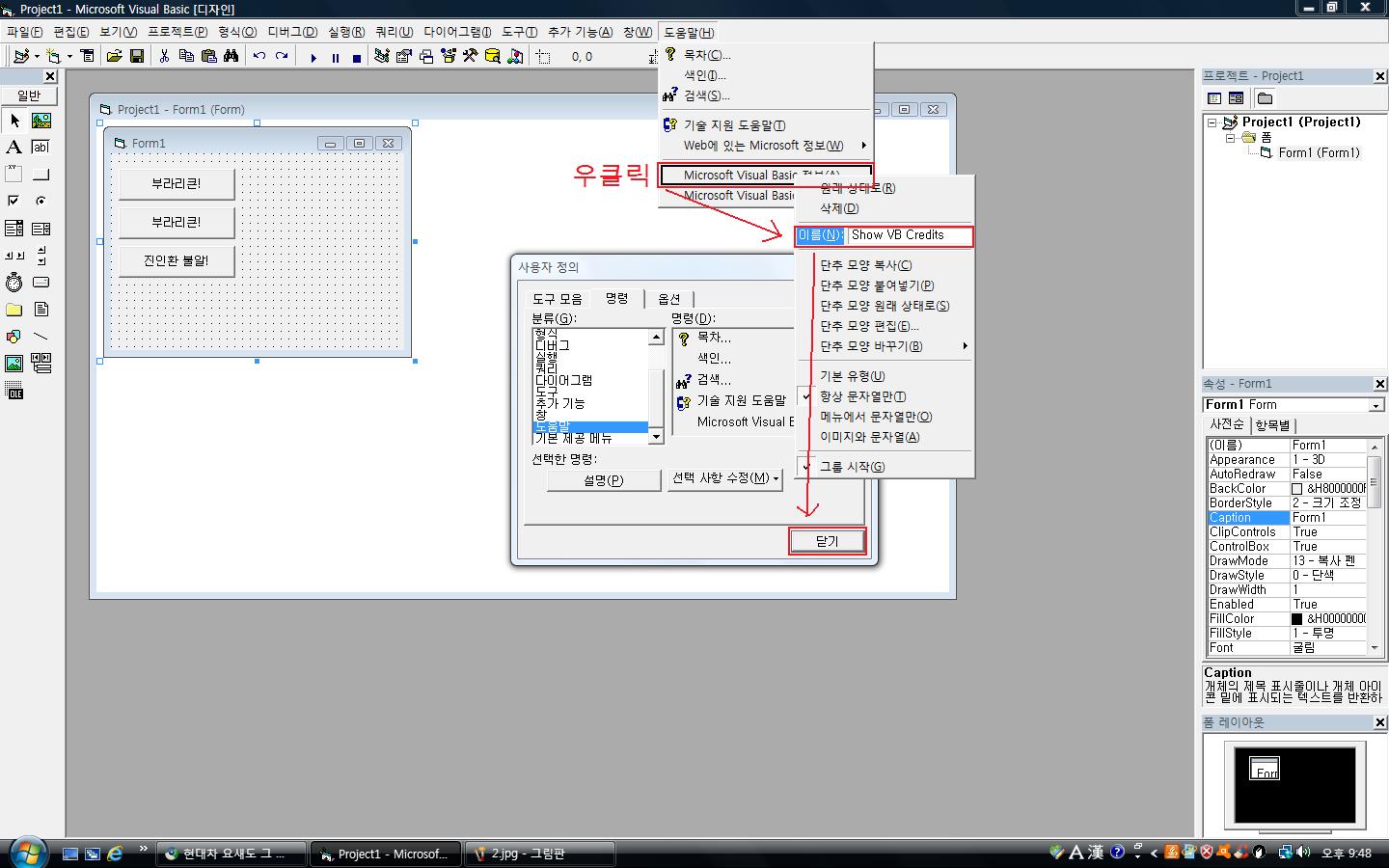The width and height of the screenshot is (1389, 868).
Task: Choose the OLE control in the toolbox
Action: pos(14,392)
